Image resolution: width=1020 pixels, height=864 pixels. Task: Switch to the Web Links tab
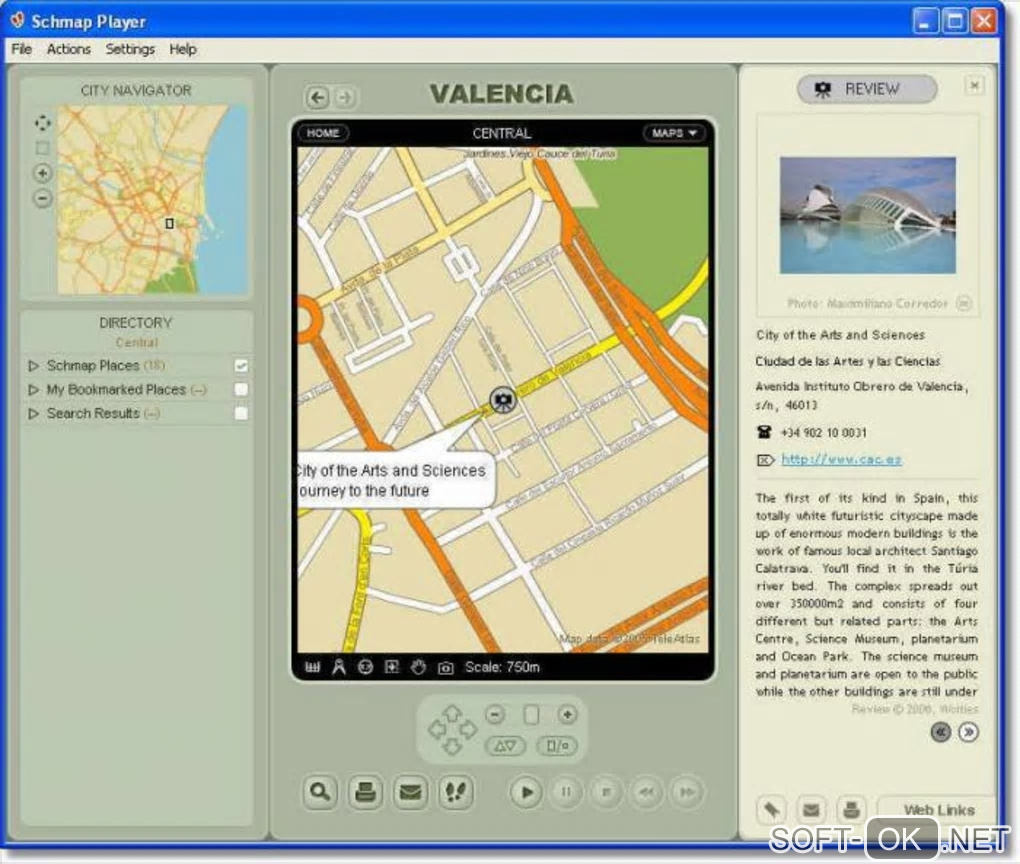click(938, 810)
